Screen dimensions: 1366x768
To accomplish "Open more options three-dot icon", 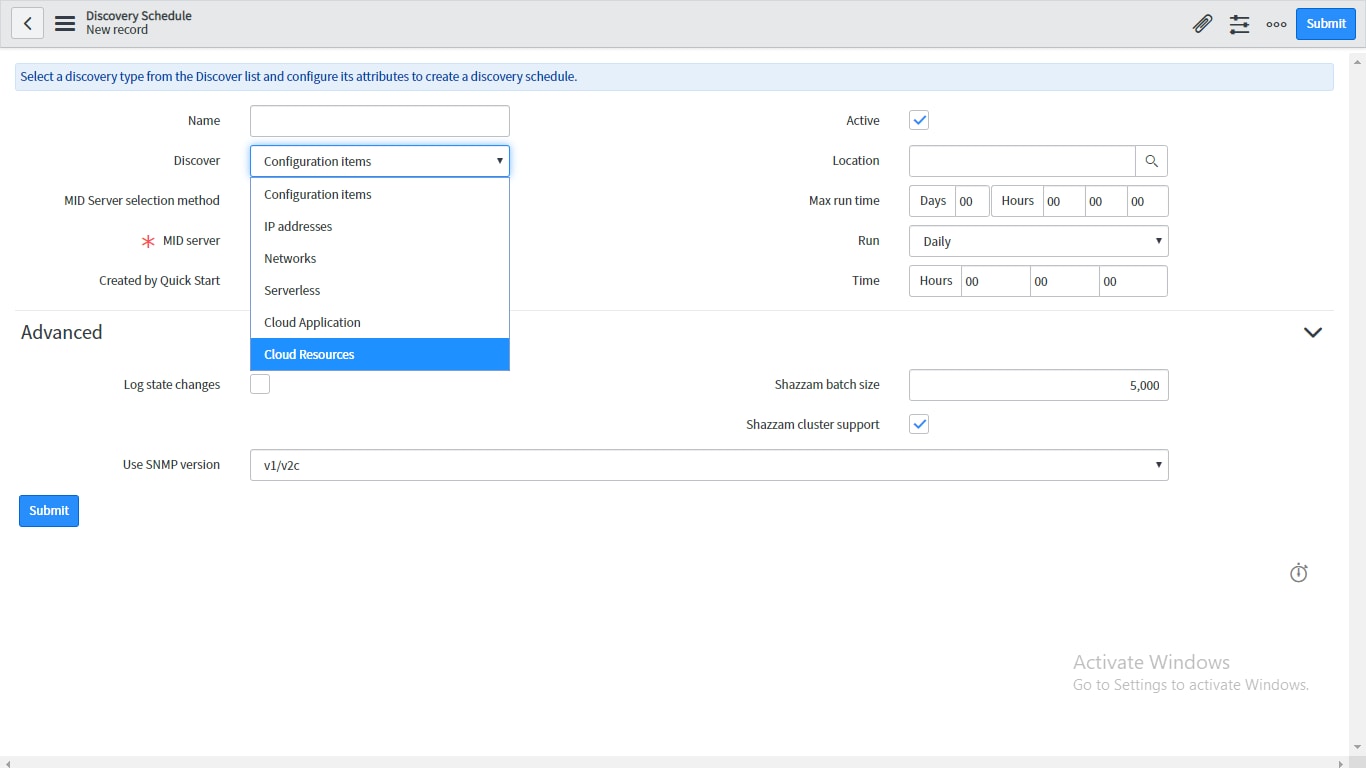I will click(1276, 24).
